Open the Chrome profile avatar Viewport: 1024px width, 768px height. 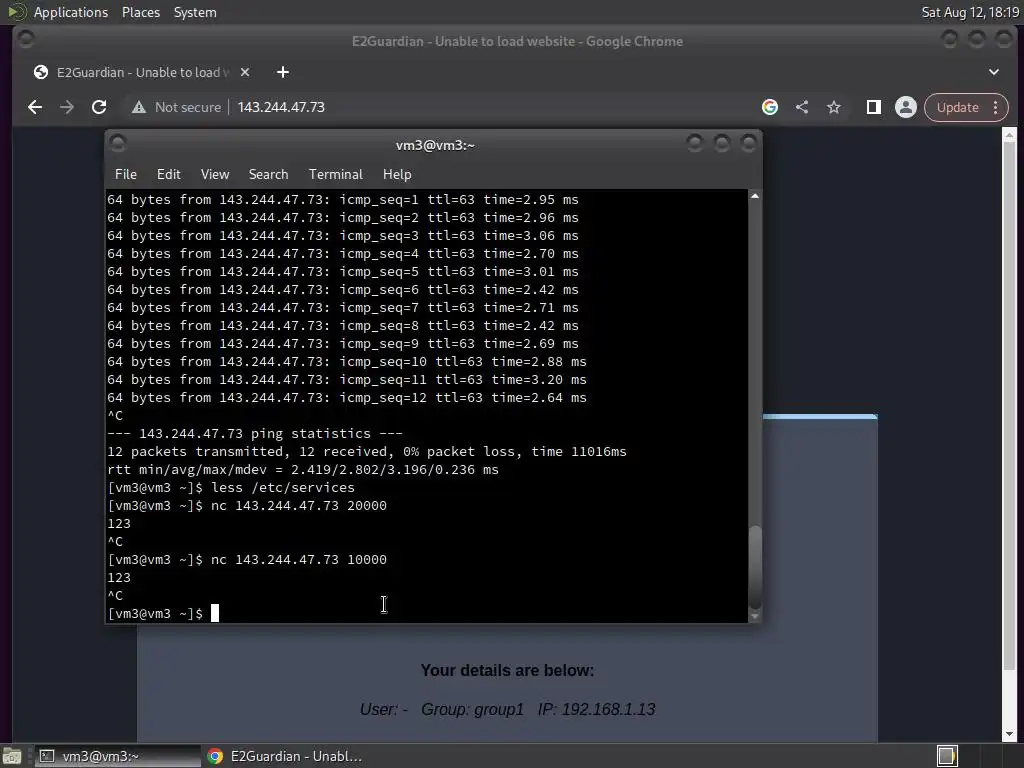click(906, 107)
